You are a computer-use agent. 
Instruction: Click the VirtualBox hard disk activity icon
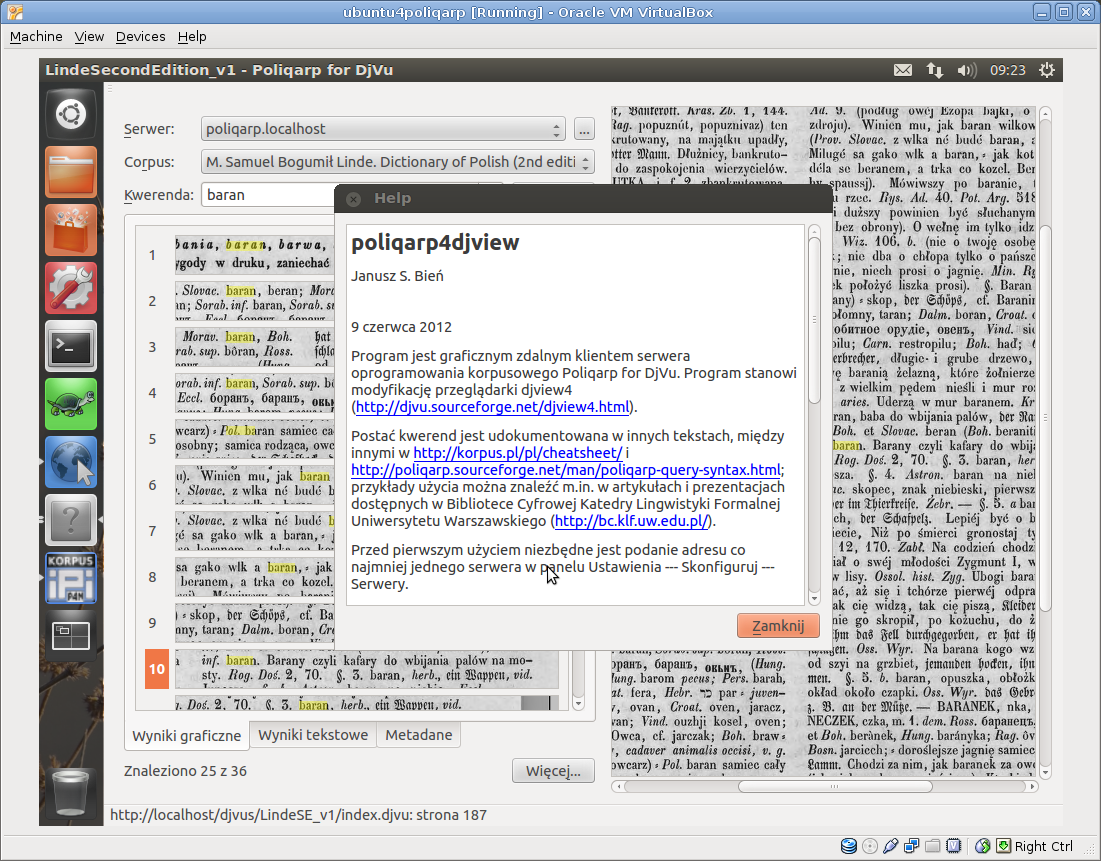(x=848, y=846)
